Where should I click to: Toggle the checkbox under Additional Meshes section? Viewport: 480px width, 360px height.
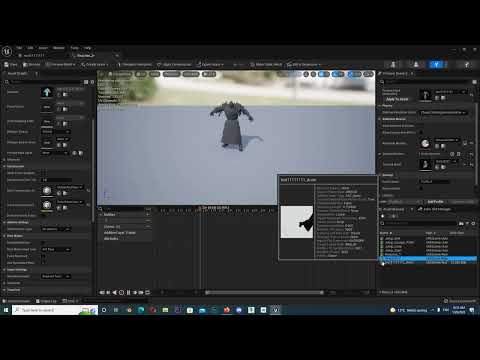pos(421,132)
